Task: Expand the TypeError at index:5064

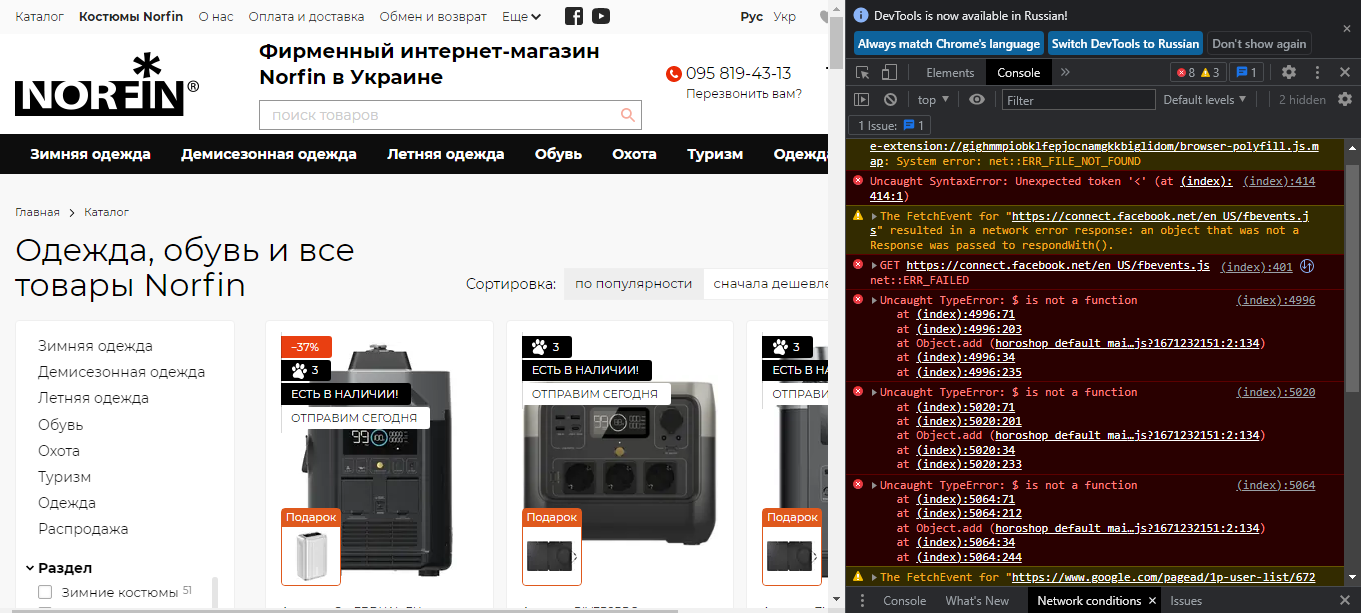Action: [875, 485]
